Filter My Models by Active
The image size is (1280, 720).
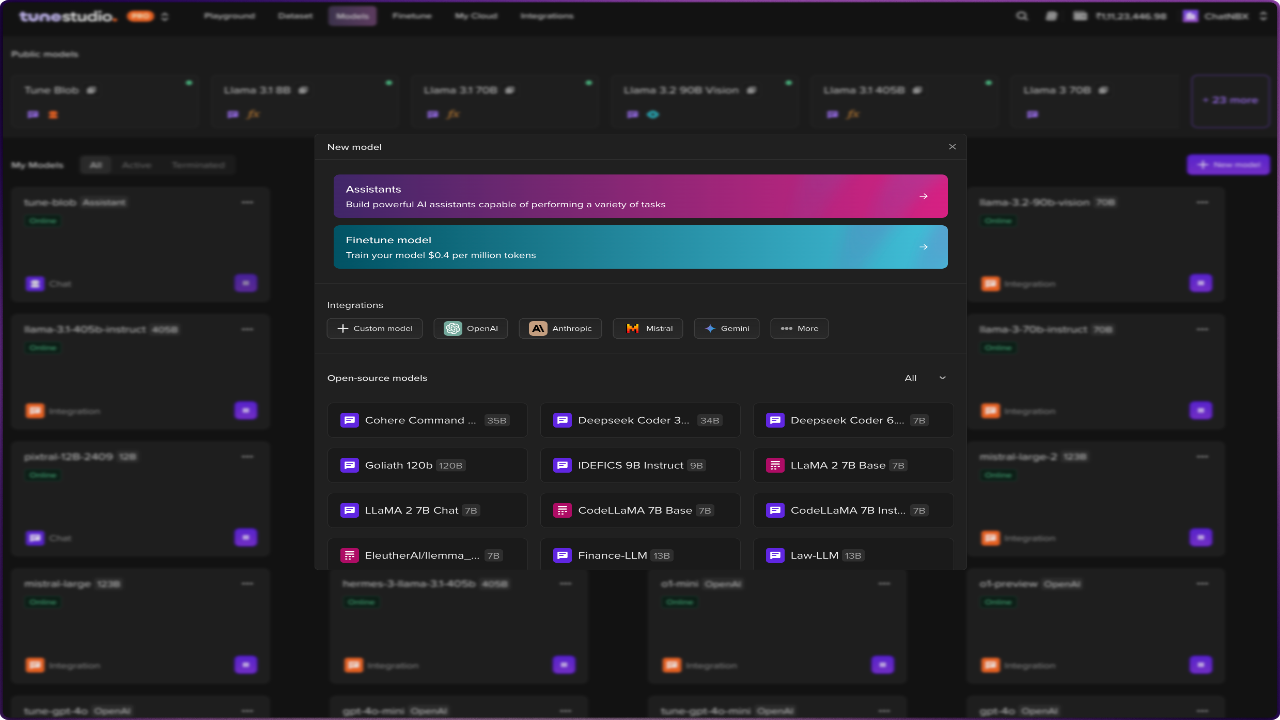coord(136,165)
